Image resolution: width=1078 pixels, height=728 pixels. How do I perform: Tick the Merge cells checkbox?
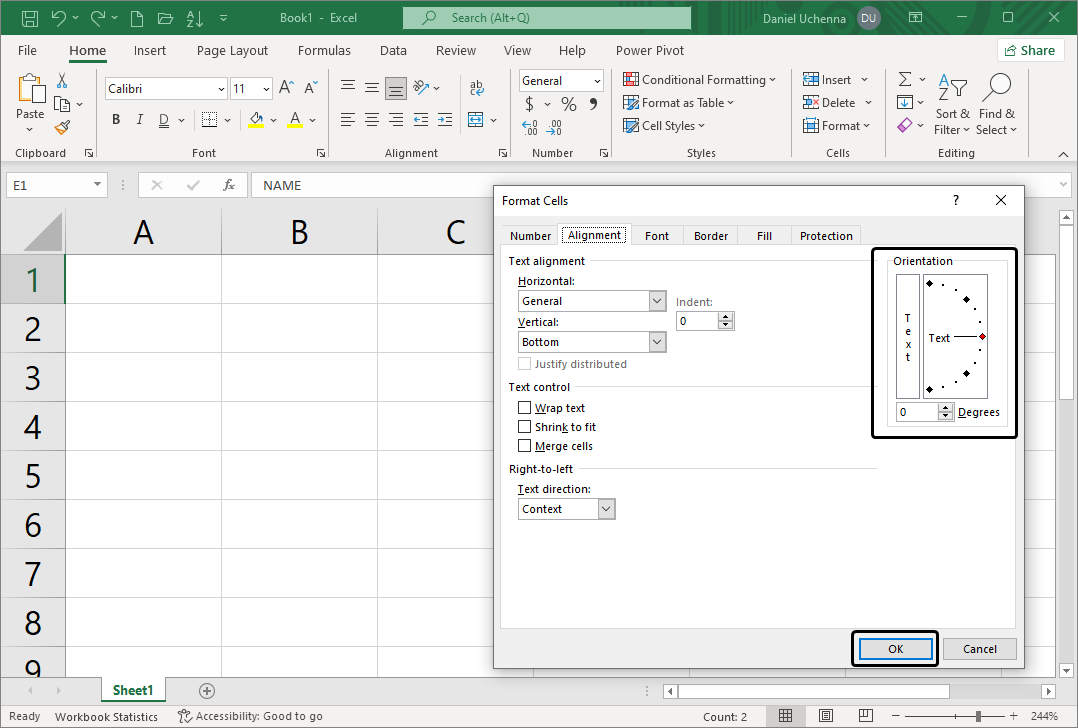point(525,446)
